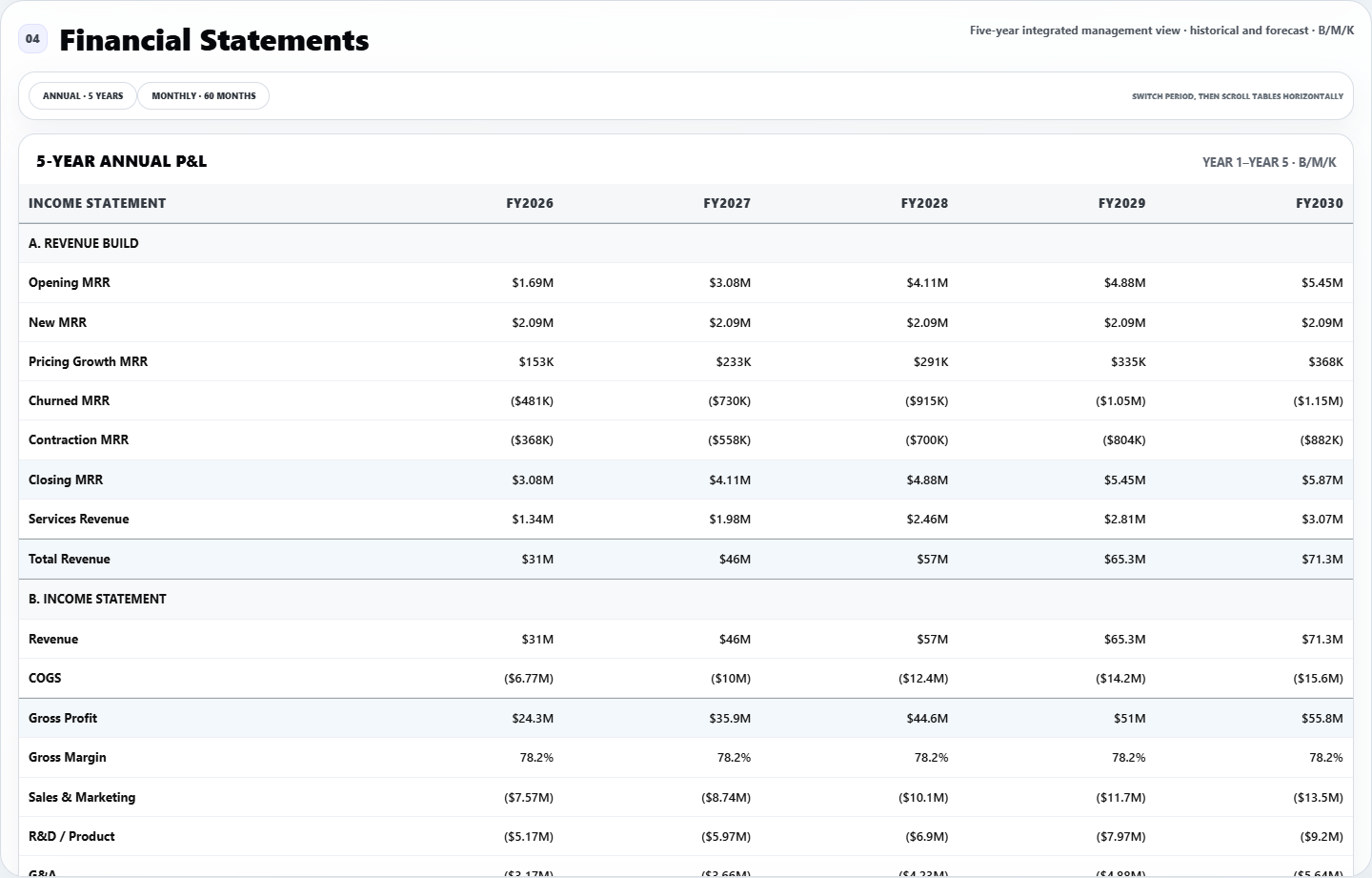
Task: Click the Gross Profit row label
Action: (63, 718)
